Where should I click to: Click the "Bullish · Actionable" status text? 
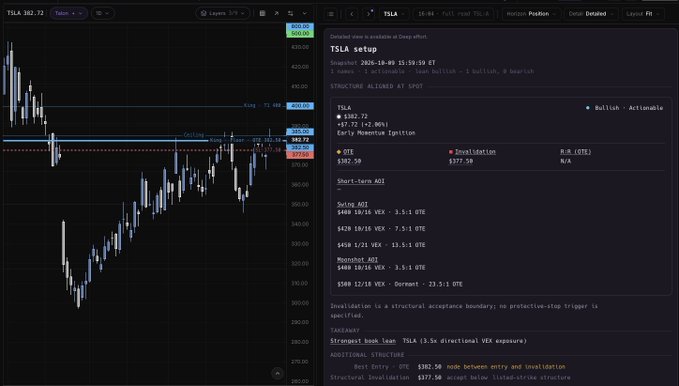pyautogui.click(x=628, y=108)
